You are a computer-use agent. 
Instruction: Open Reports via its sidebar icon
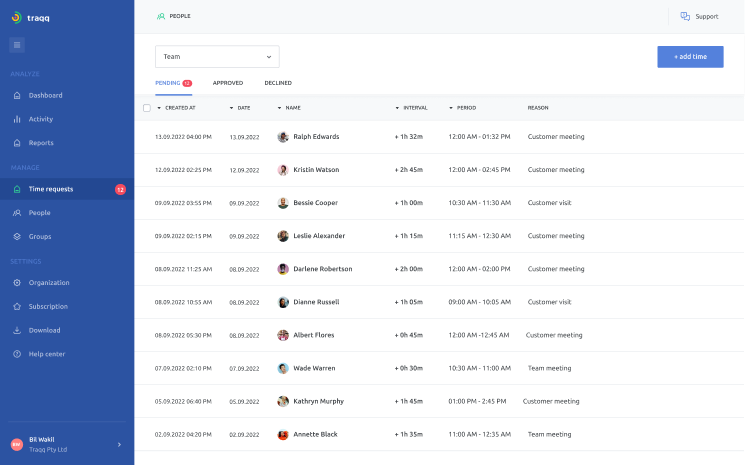click(x=17, y=143)
